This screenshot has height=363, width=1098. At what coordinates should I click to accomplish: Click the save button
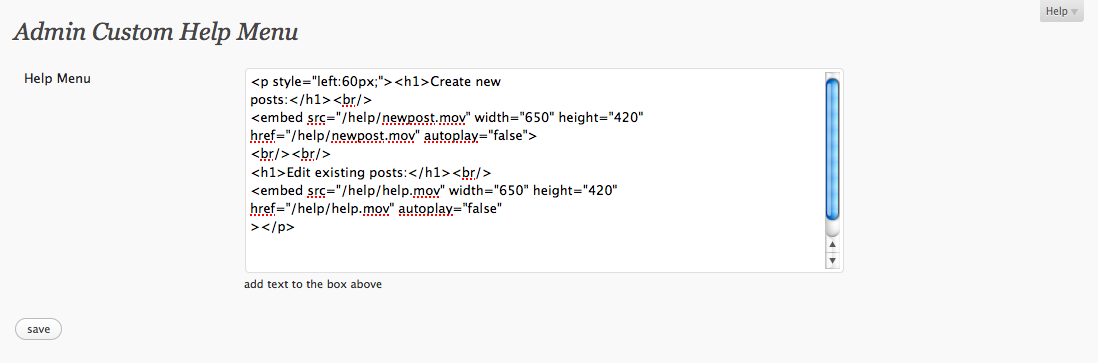(x=39, y=329)
